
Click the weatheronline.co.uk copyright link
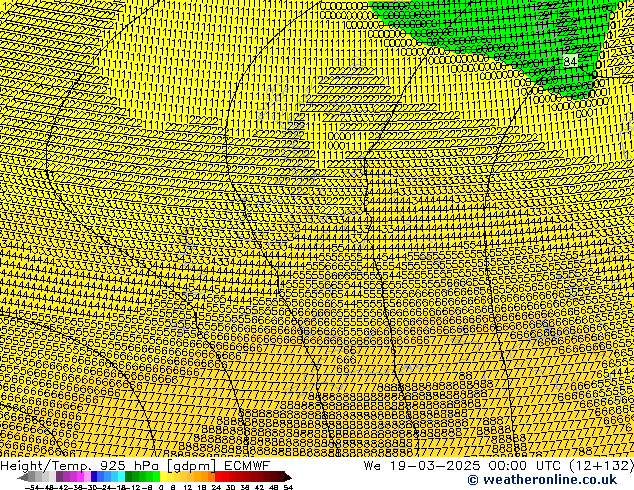coord(542,480)
